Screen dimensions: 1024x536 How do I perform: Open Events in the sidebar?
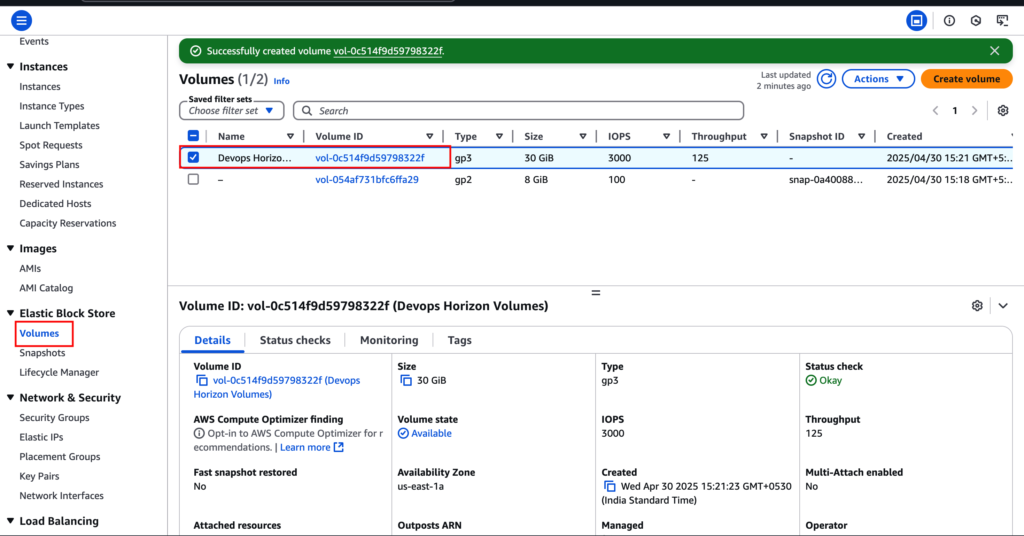34,42
